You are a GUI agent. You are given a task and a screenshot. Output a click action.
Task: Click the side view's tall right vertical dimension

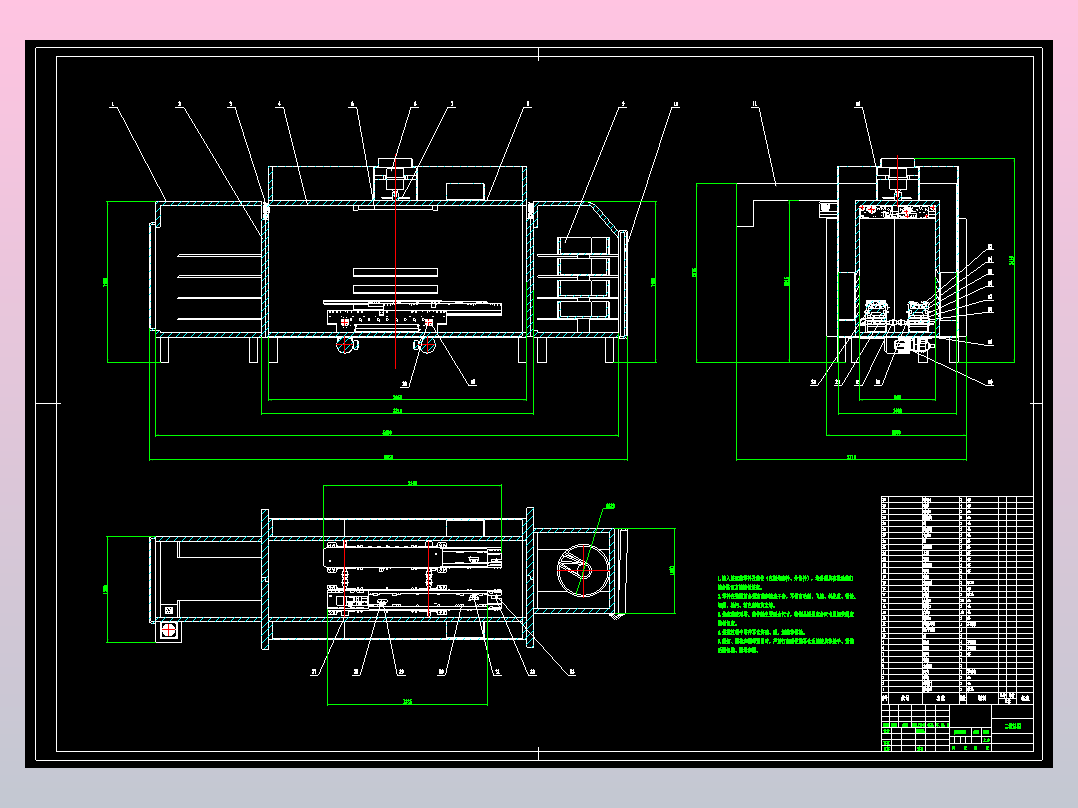pos(1014,260)
